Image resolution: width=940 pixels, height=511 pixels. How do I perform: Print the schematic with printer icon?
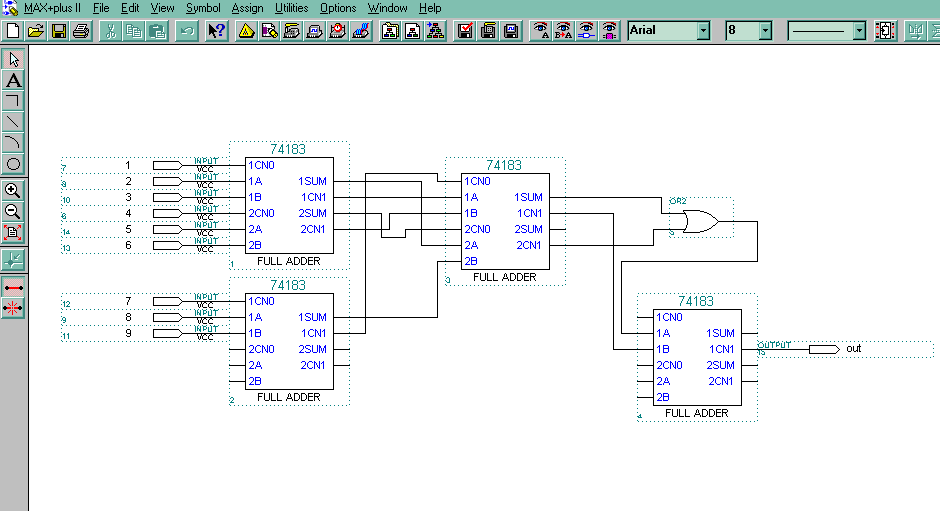tap(81, 31)
